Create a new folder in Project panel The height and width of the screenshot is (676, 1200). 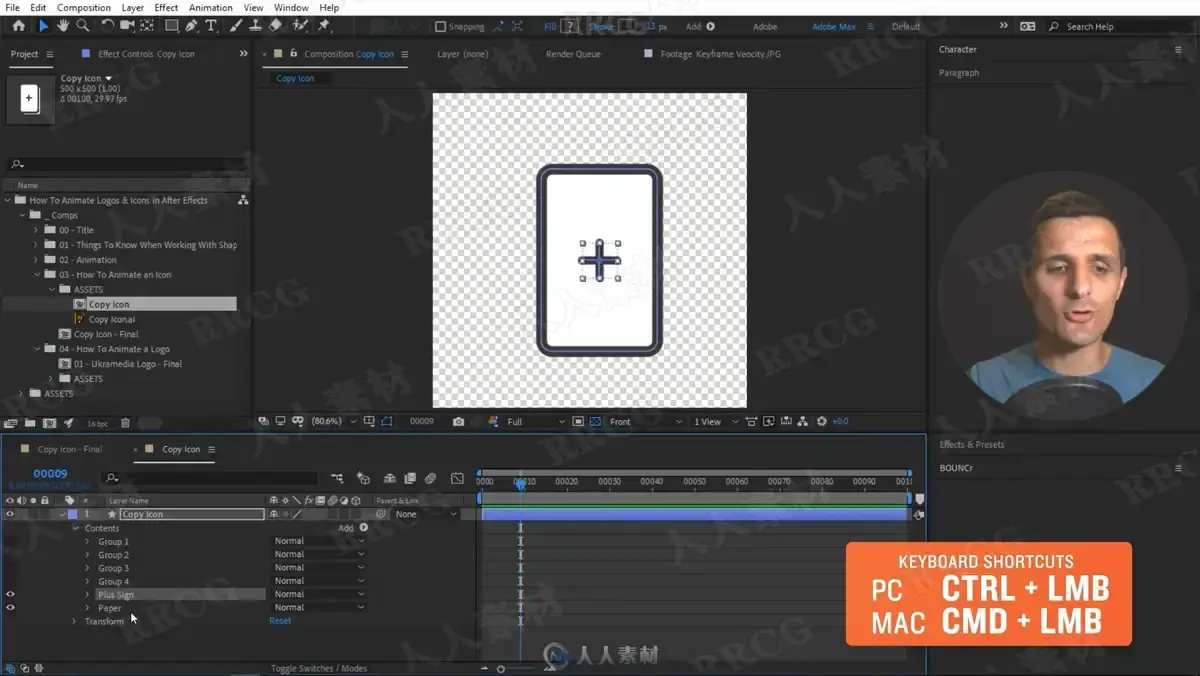[x=30, y=423]
